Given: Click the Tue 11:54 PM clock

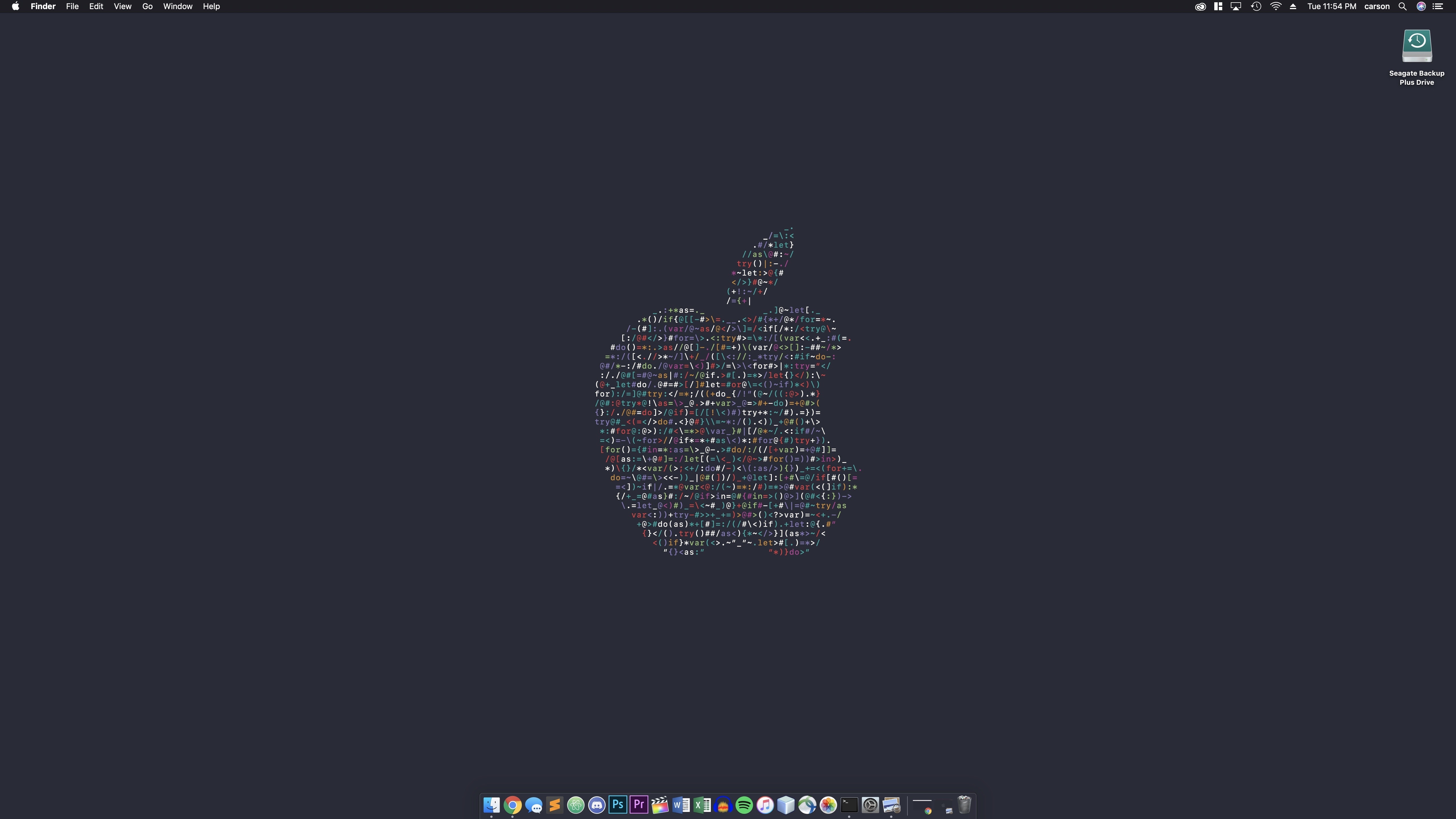Looking at the screenshot, I should [1332, 6].
